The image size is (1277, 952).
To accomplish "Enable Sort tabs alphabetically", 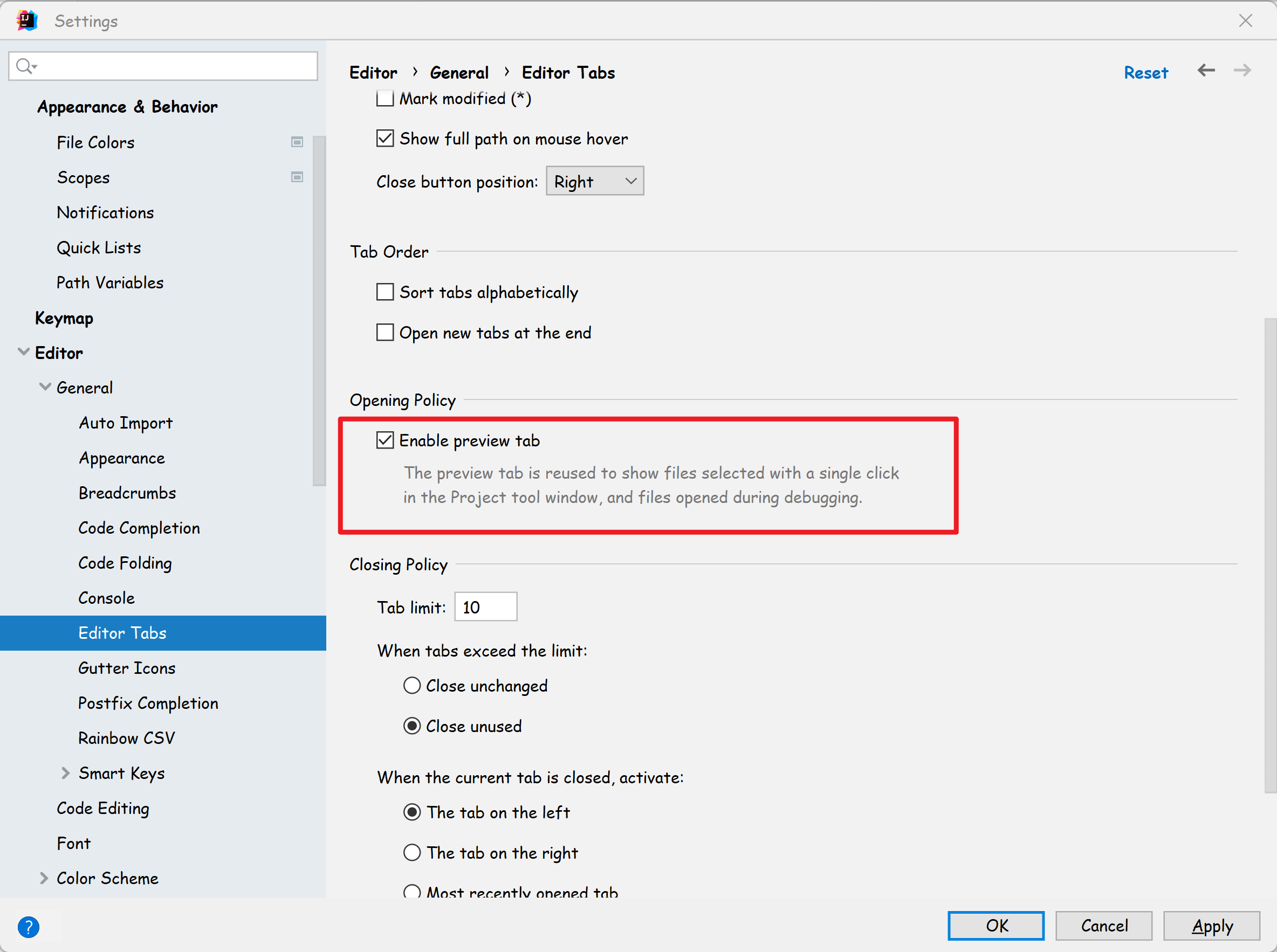I will click(385, 292).
